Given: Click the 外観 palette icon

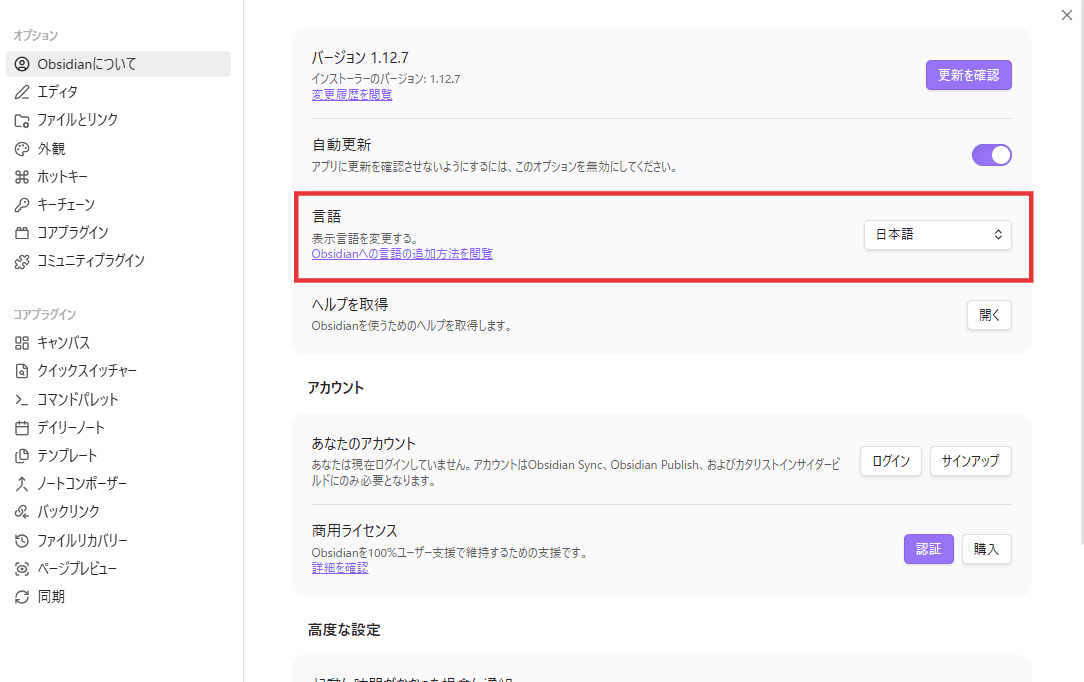Looking at the screenshot, I should 22,148.
